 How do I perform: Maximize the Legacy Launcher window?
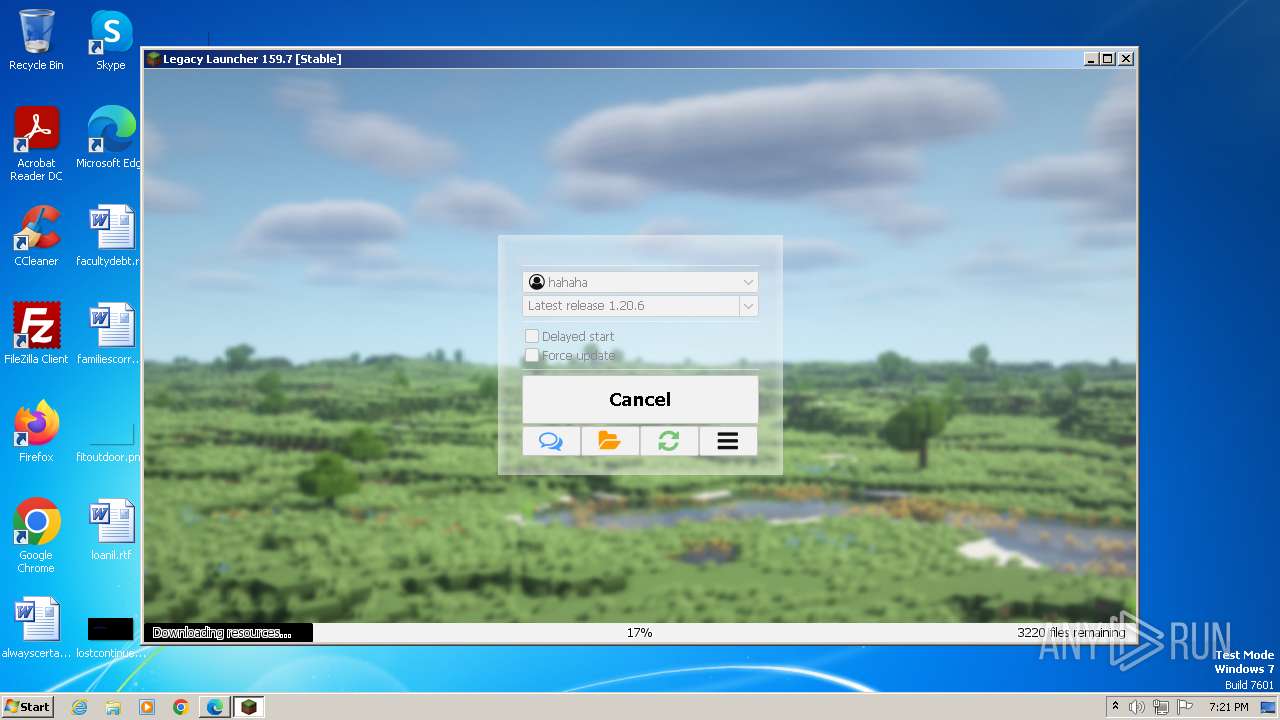(x=1108, y=59)
